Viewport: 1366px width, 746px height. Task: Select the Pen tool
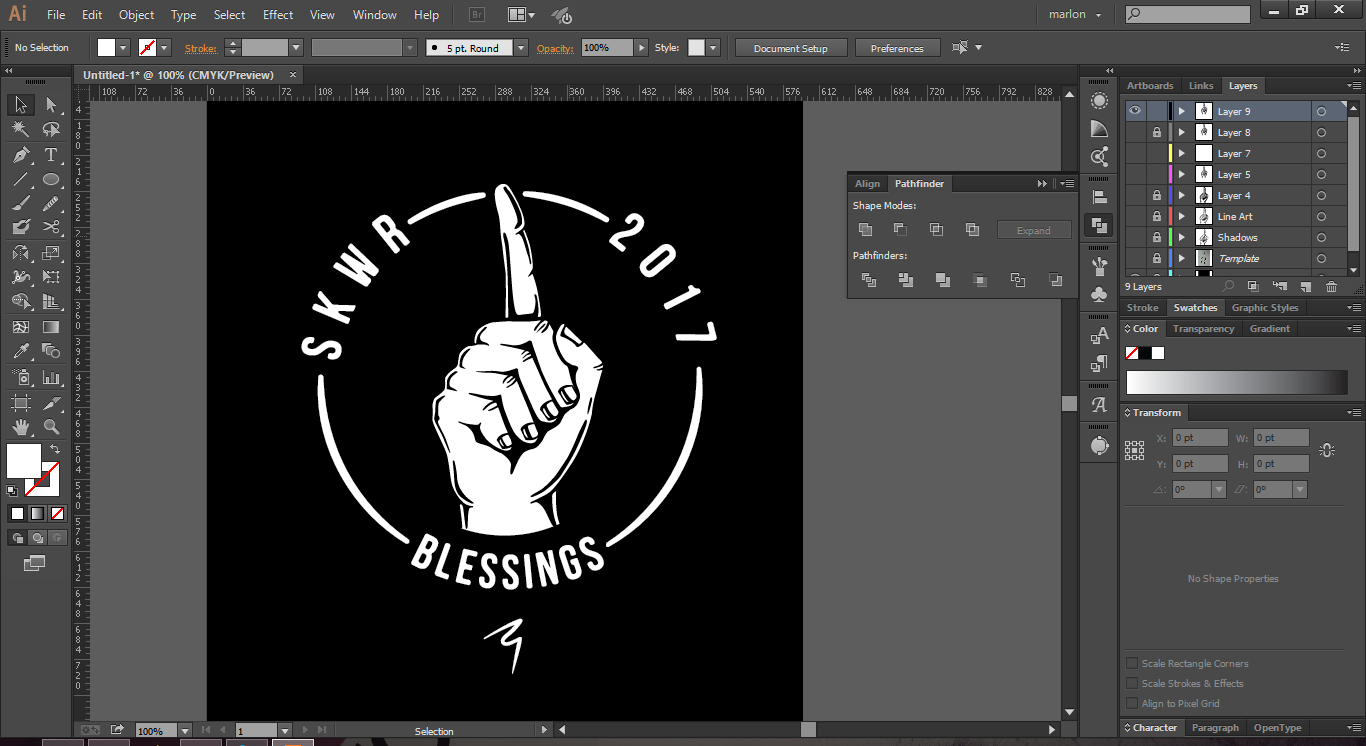pyautogui.click(x=20, y=155)
